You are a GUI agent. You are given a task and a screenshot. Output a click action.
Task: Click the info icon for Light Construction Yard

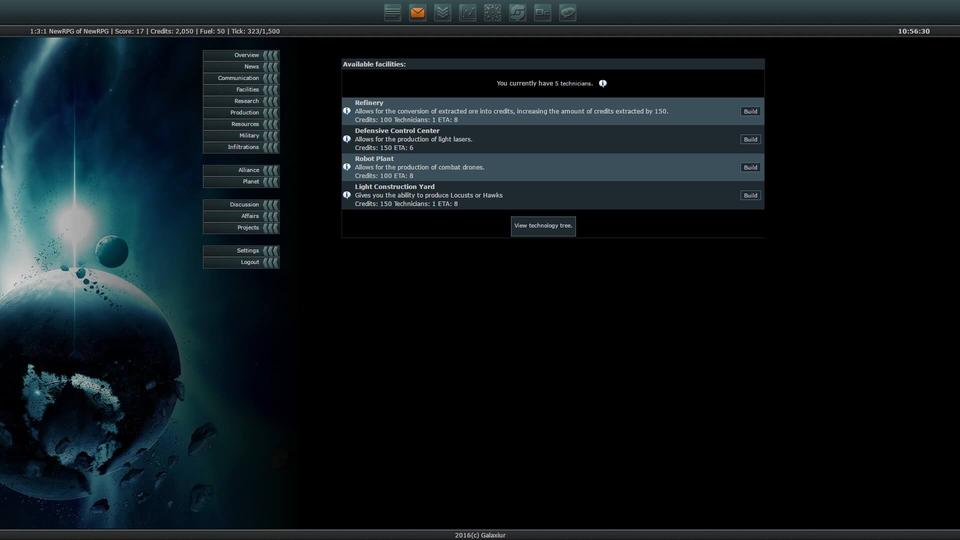[x=347, y=195]
